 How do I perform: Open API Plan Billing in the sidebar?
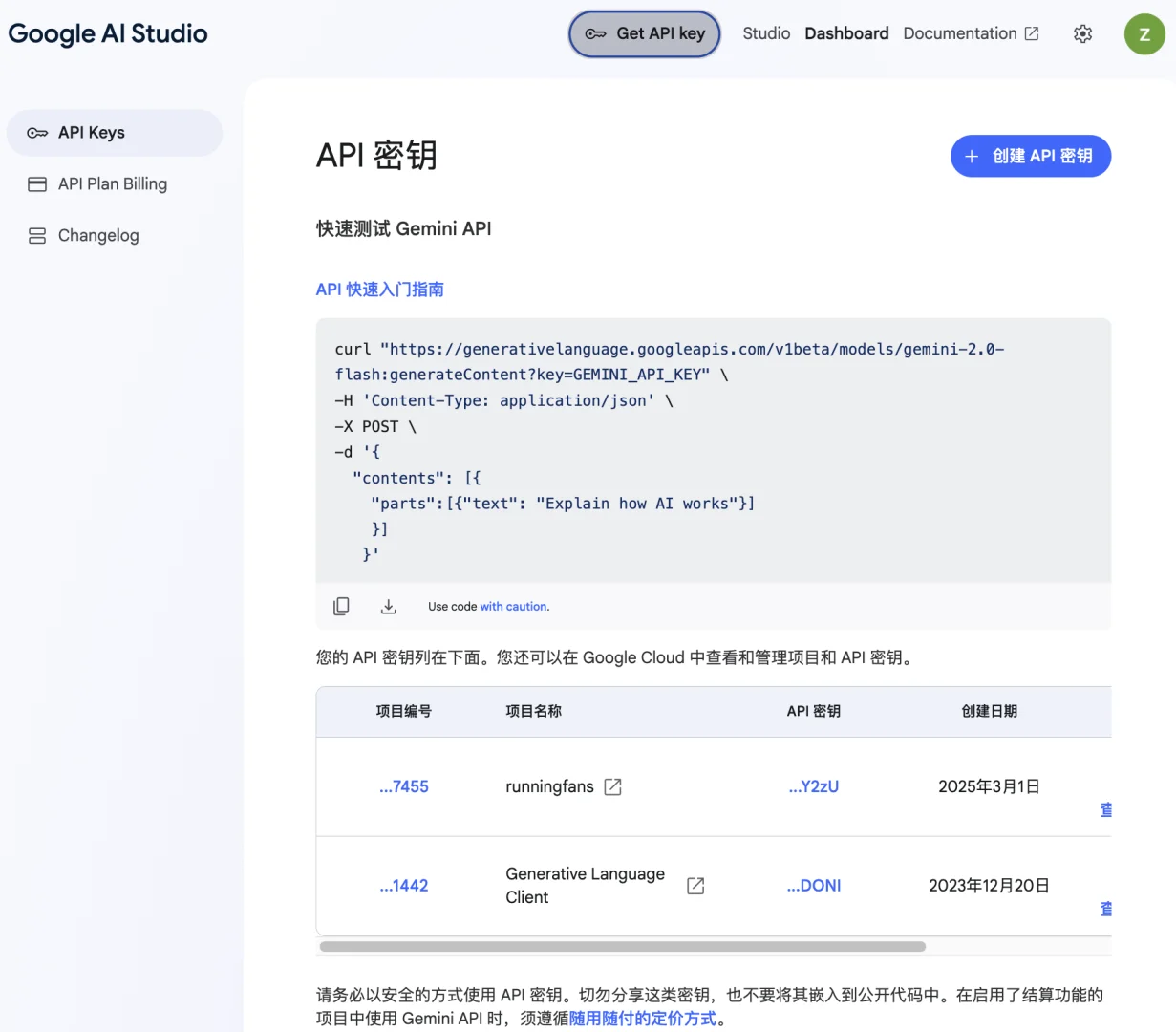[x=115, y=184]
